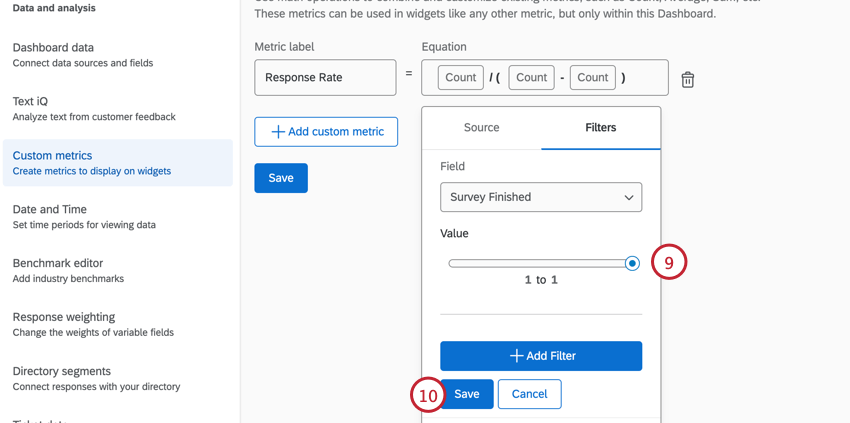Select the second Count in the equation
This screenshot has width=850, height=423.
(x=531, y=78)
